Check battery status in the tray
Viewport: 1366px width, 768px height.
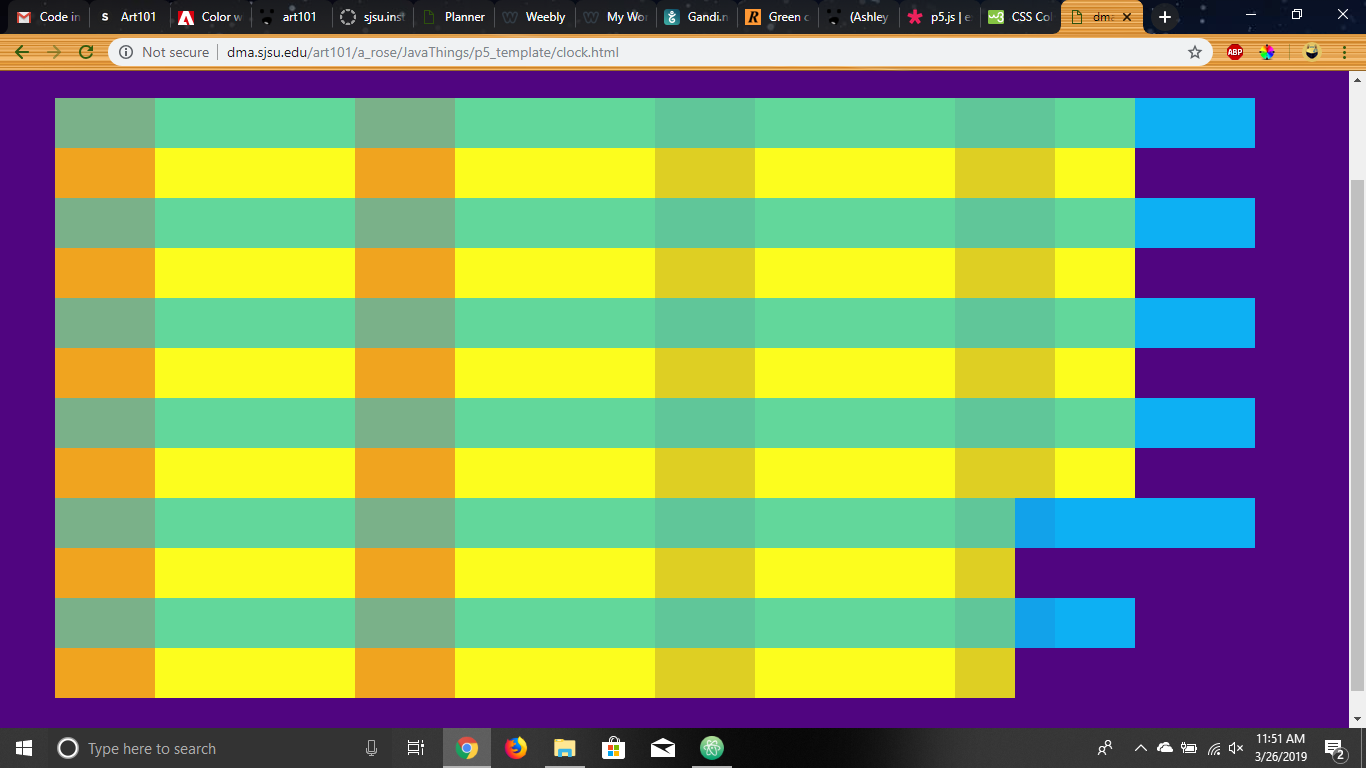point(1189,748)
